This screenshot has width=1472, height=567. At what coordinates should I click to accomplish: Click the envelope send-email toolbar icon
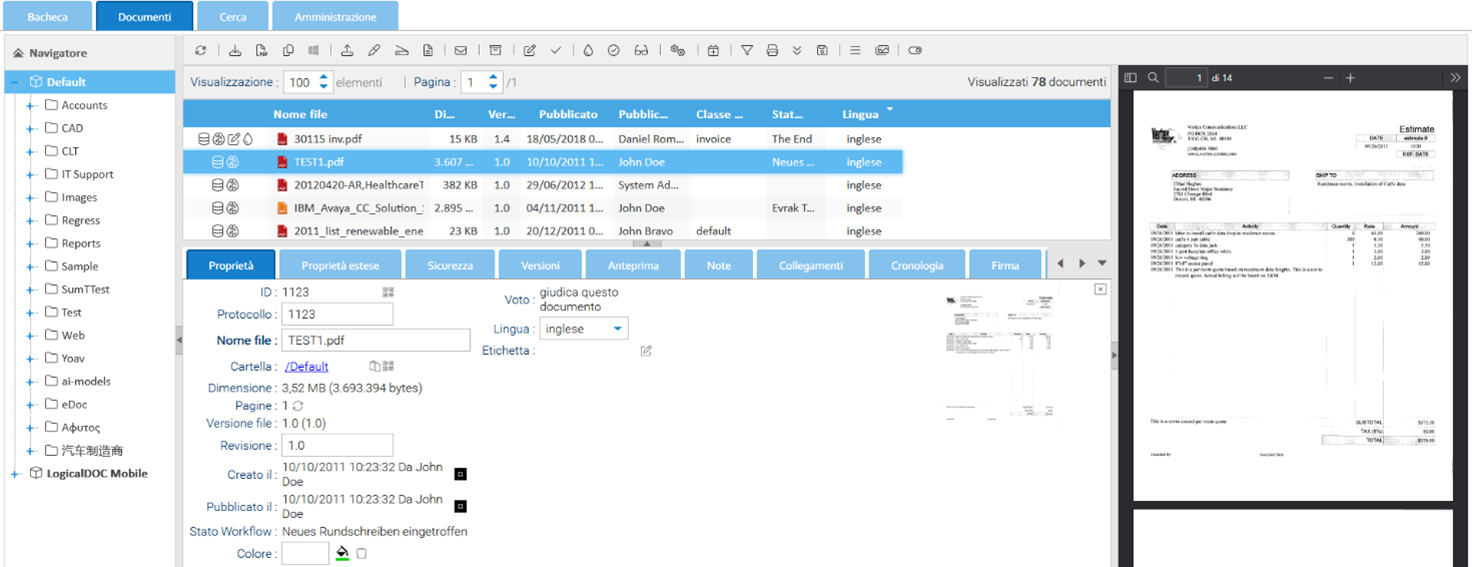461,50
